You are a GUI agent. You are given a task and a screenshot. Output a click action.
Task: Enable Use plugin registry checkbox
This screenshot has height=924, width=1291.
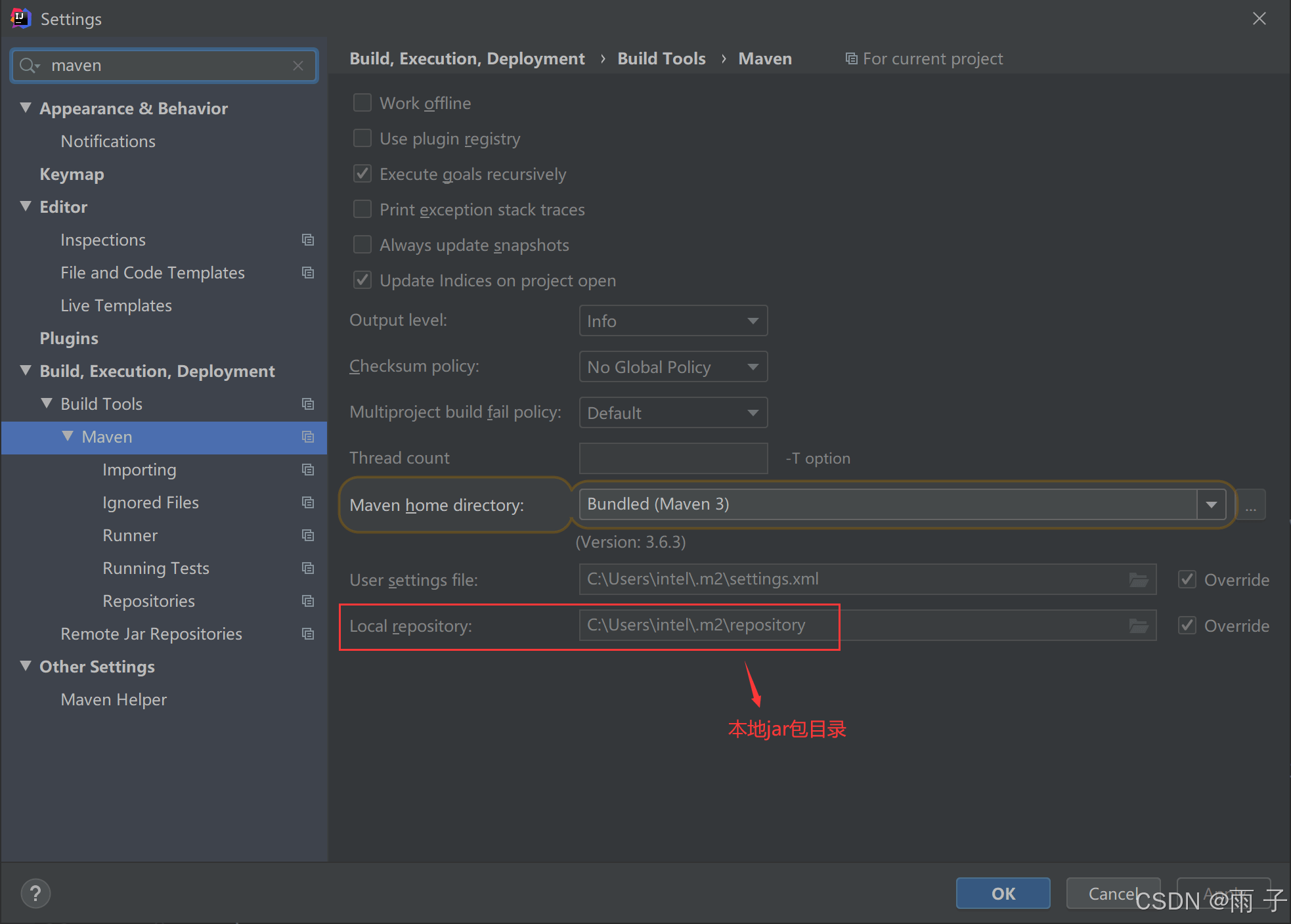[362, 139]
